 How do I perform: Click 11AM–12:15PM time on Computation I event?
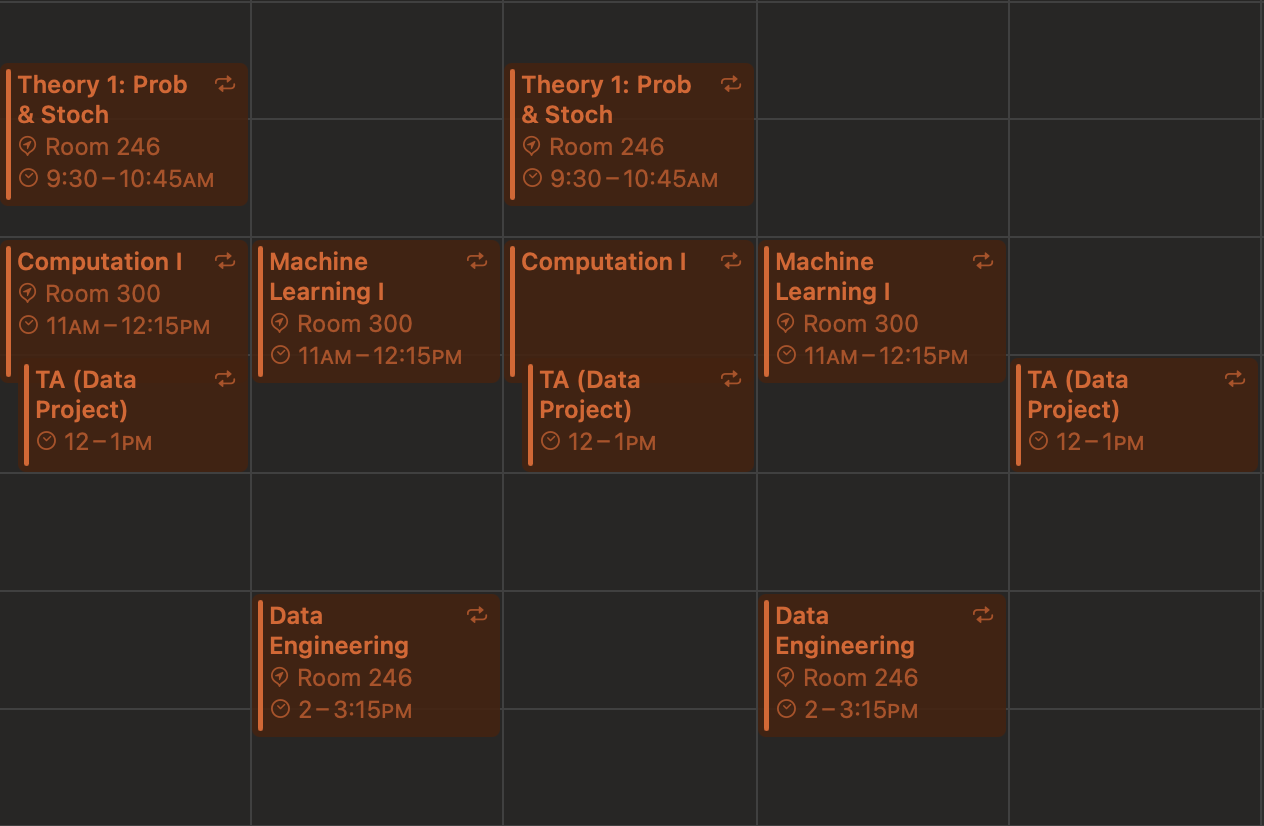[x=128, y=326]
